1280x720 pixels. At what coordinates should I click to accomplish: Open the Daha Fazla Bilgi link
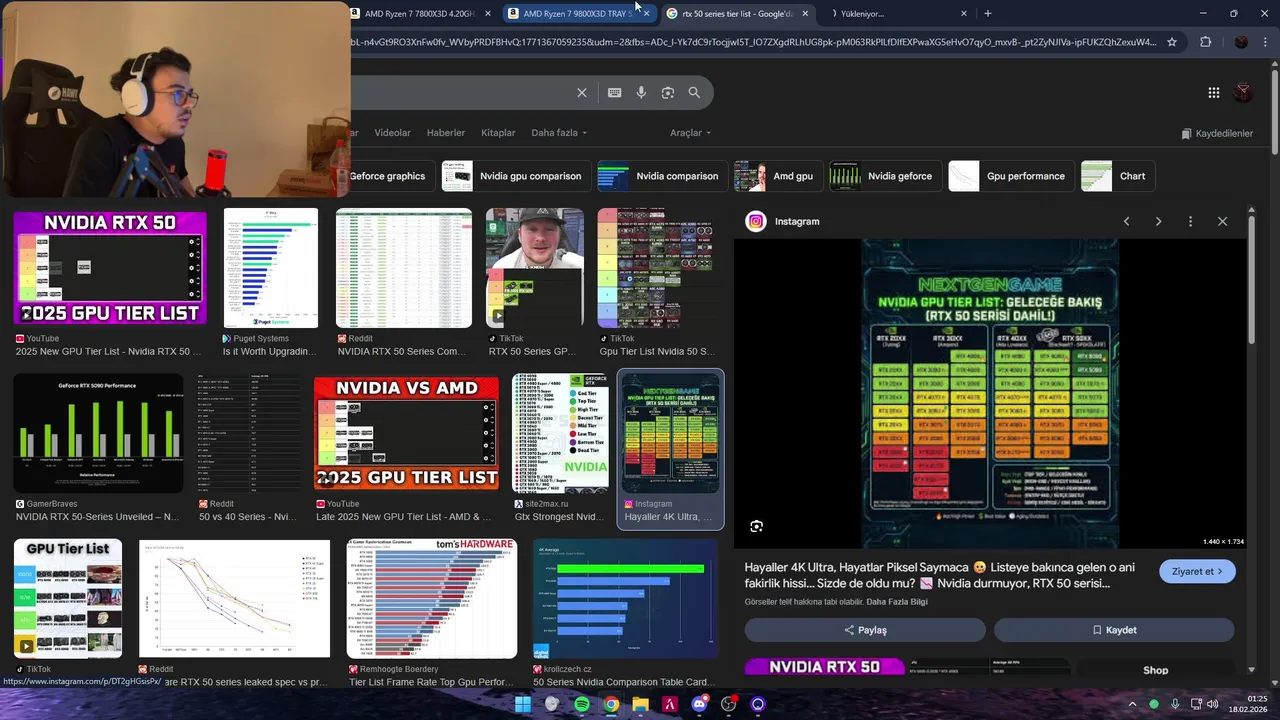pyautogui.click(x=897, y=602)
